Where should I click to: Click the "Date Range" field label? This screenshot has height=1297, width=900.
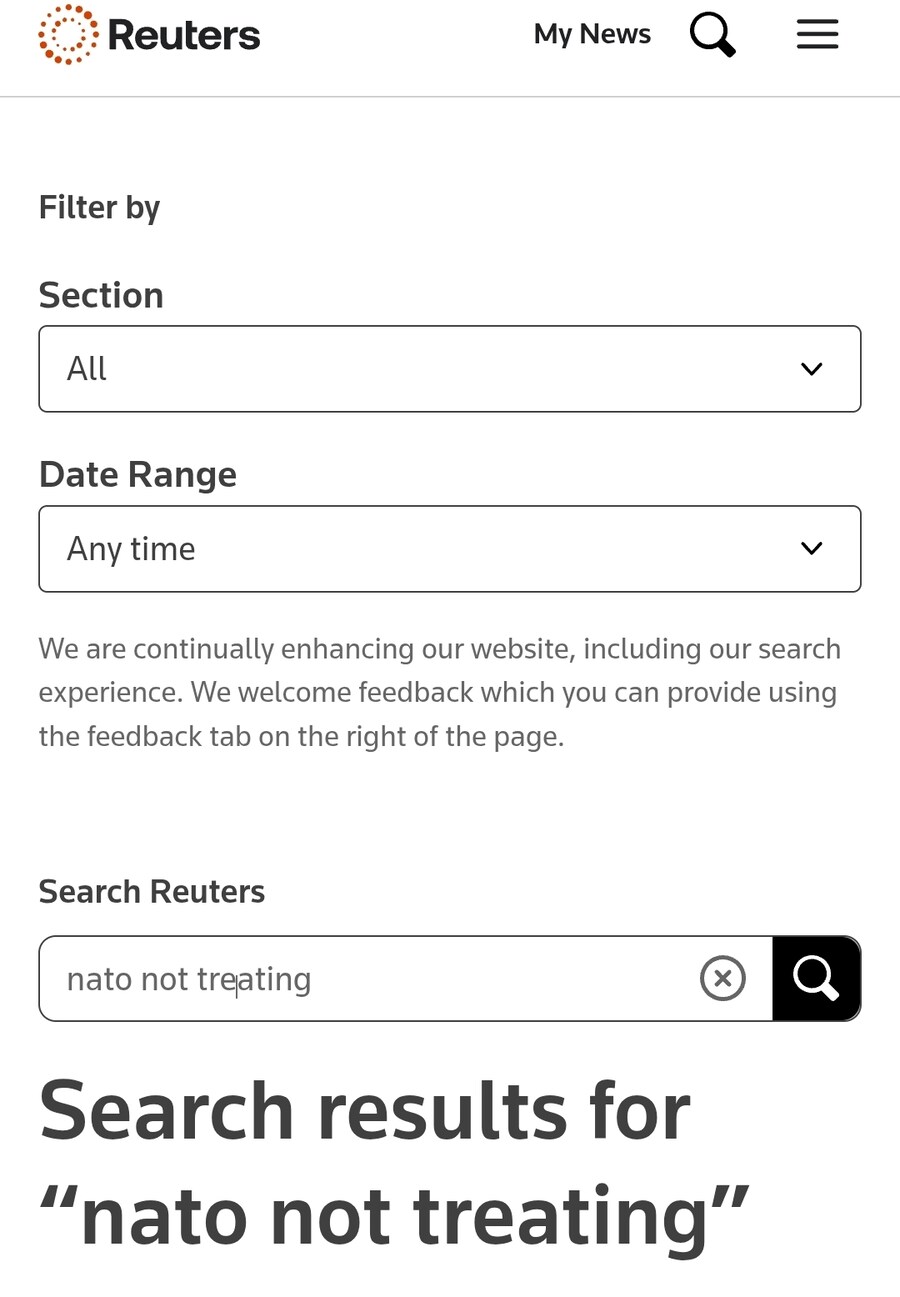tap(138, 474)
